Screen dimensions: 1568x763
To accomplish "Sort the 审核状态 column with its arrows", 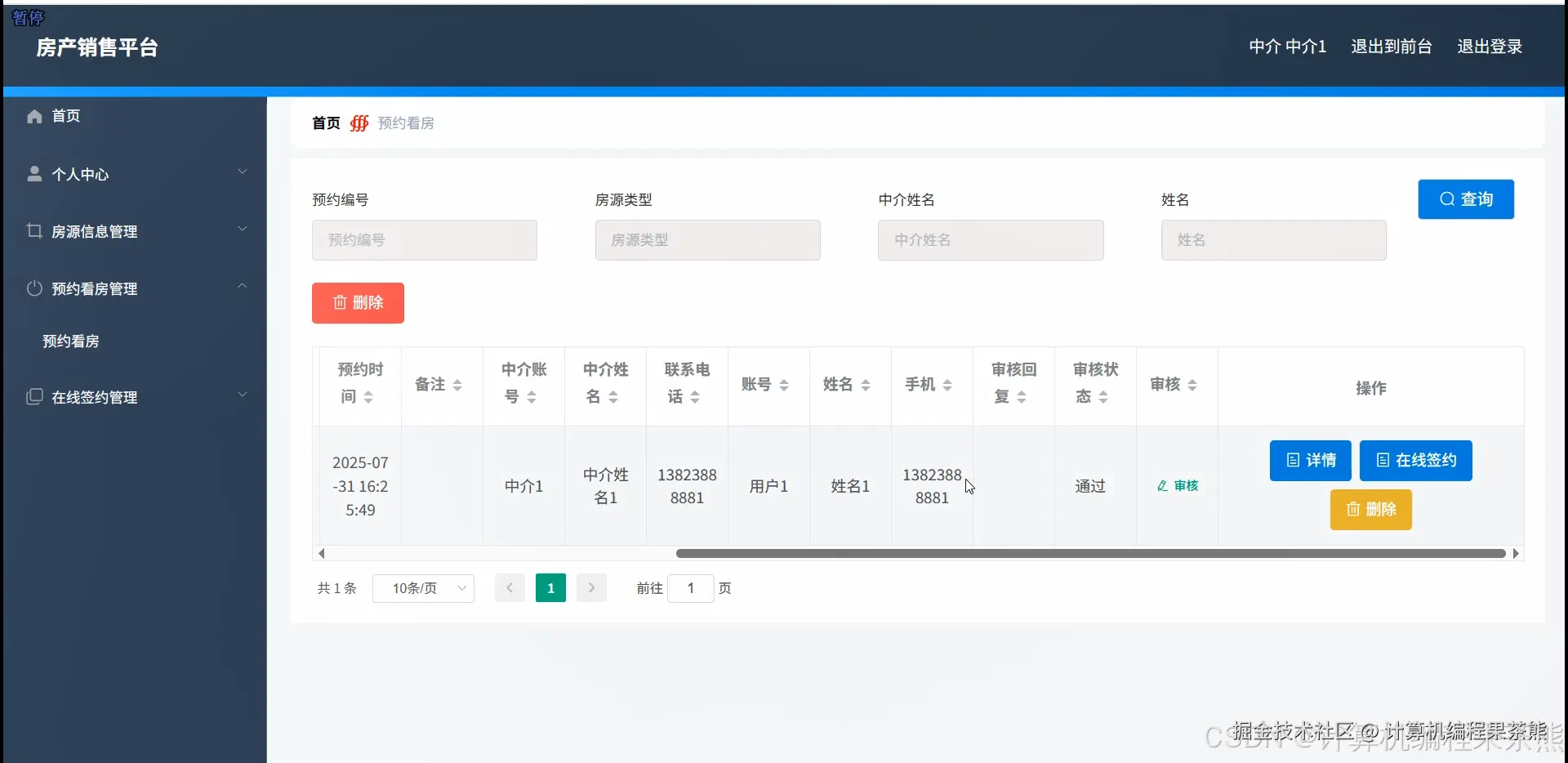I will point(1103,397).
